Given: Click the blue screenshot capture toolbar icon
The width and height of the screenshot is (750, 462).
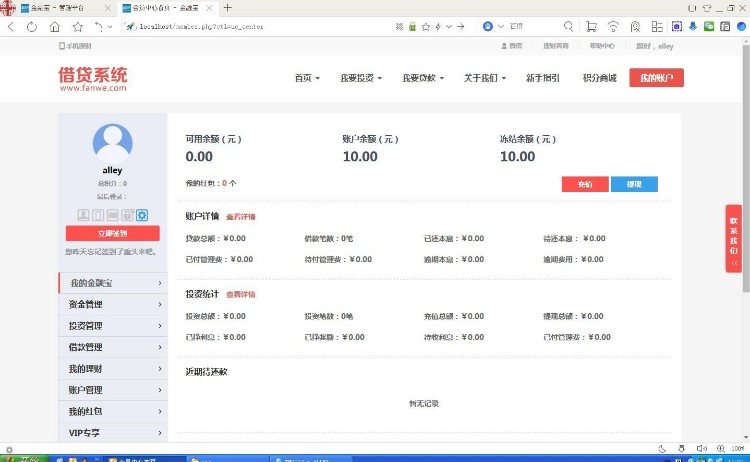Looking at the screenshot, I should pos(676,26).
